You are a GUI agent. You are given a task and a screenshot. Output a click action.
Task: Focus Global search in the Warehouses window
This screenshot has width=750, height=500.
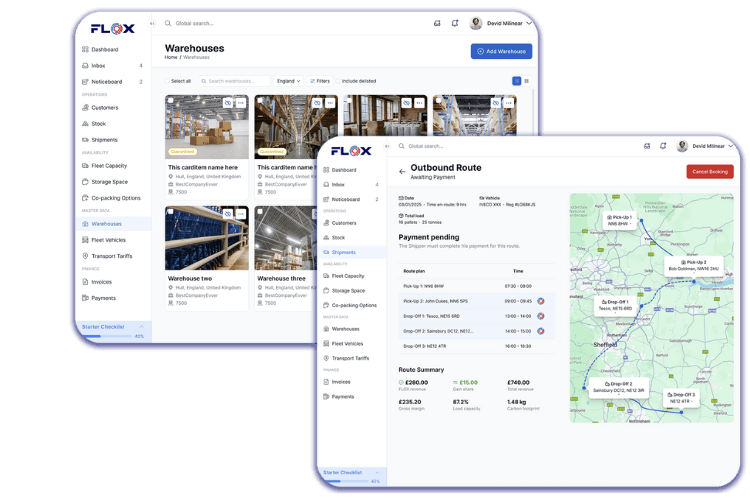tap(193, 23)
